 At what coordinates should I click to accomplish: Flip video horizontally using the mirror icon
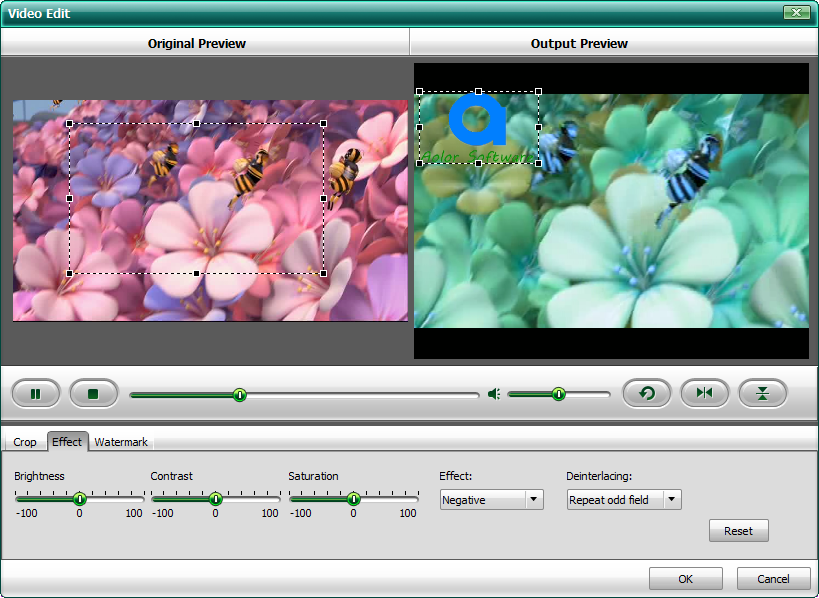click(705, 394)
